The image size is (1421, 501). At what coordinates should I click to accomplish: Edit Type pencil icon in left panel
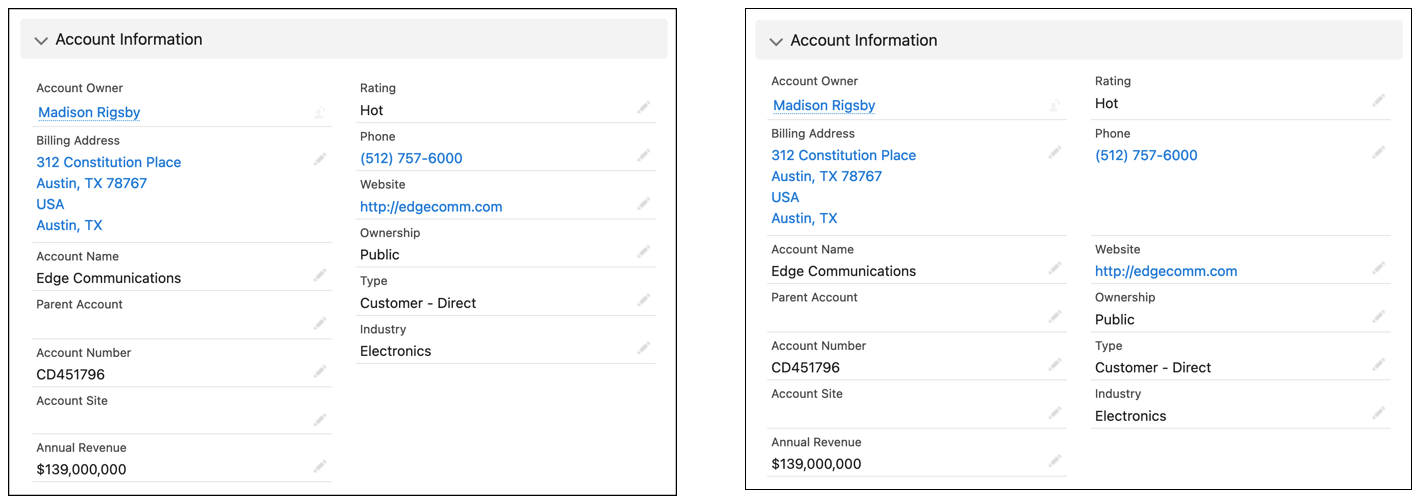[644, 299]
